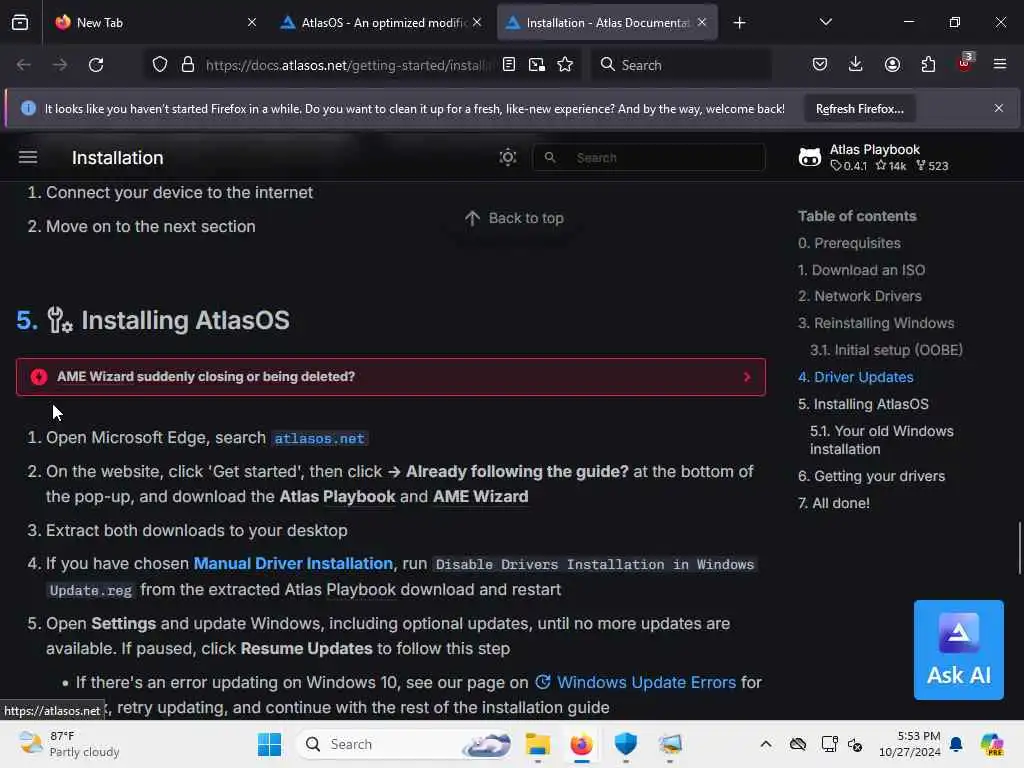
Task: Close the New Tab tab
Action: click(251, 23)
